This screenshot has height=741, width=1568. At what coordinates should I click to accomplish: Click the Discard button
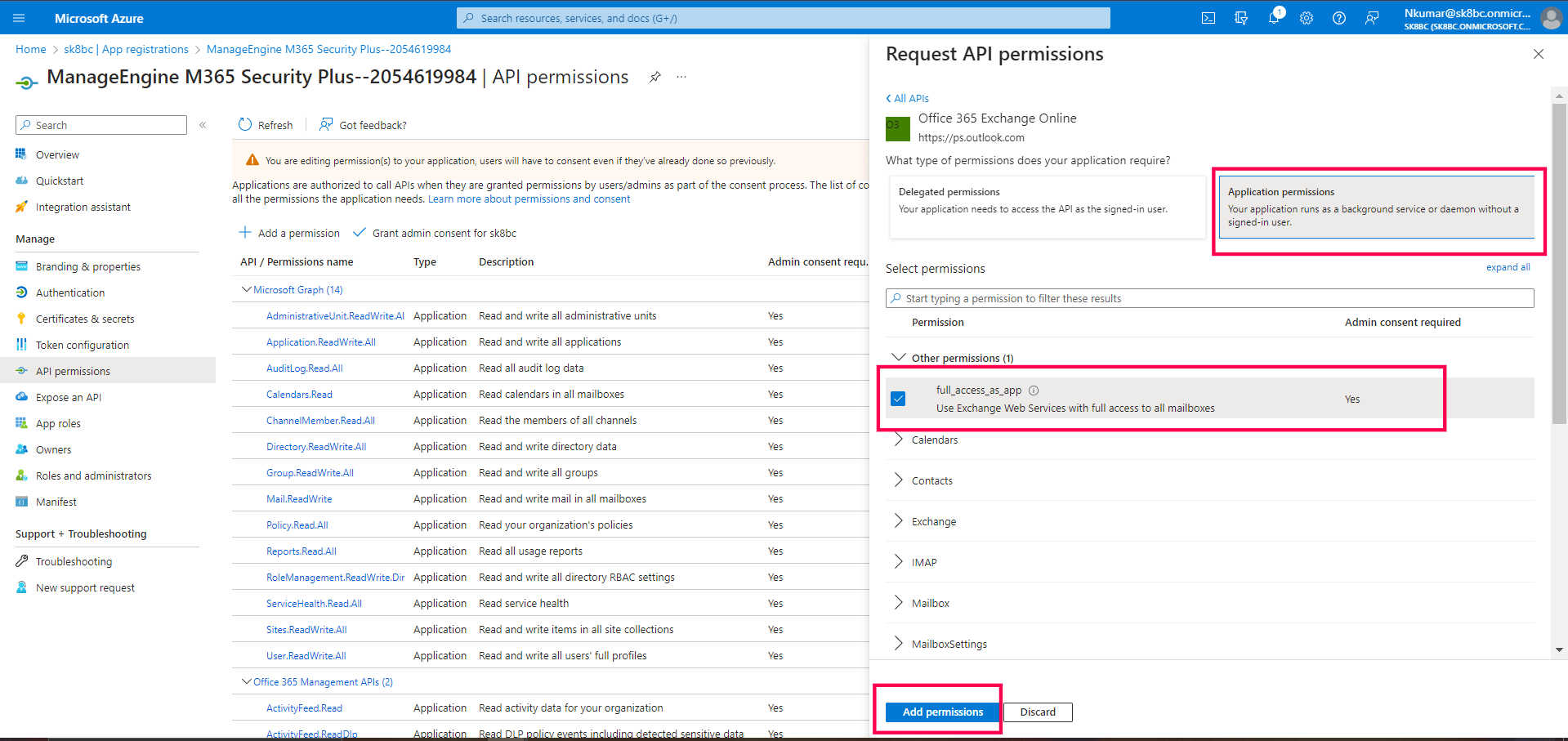[x=1038, y=712]
